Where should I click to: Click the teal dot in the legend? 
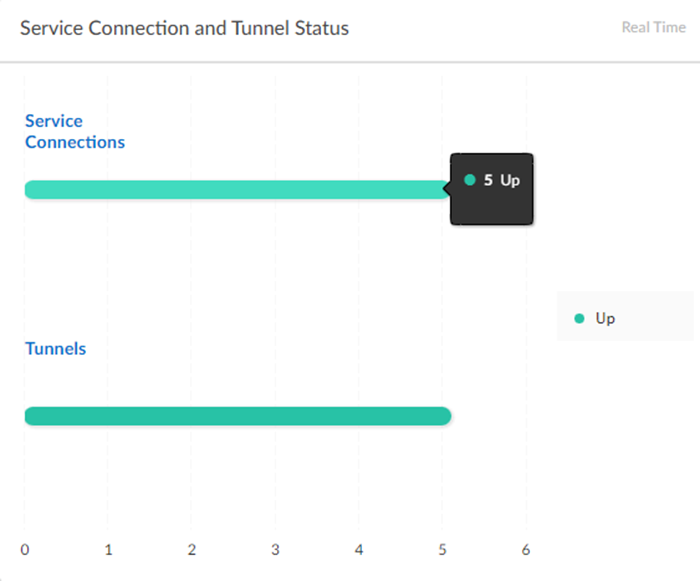coord(579,319)
